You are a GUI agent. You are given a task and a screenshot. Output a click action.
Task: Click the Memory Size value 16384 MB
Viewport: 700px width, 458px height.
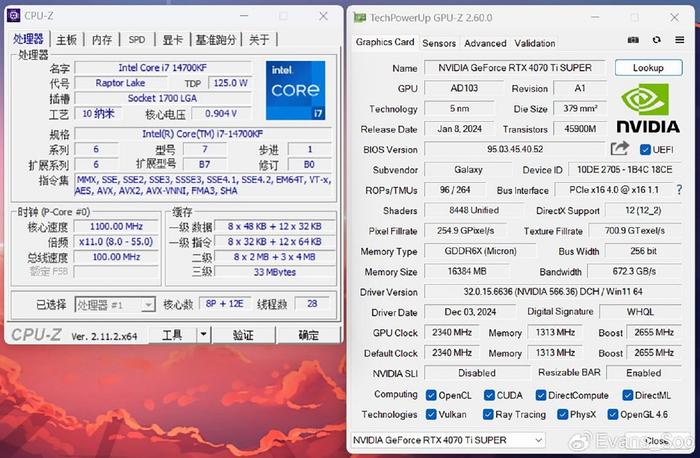click(467, 271)
